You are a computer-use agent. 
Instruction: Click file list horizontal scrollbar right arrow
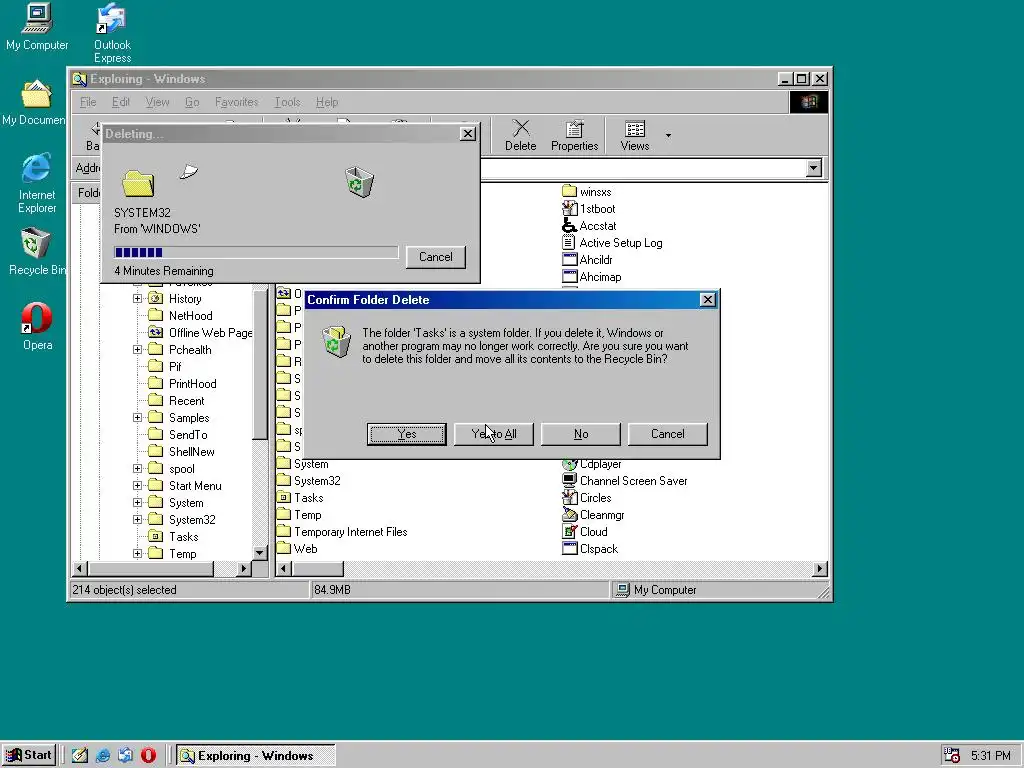point(820,569)
